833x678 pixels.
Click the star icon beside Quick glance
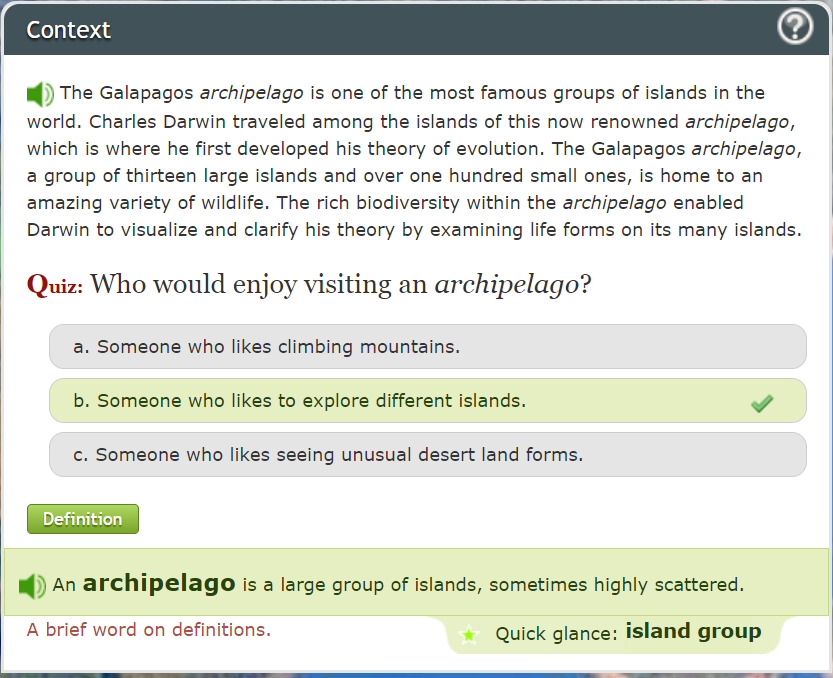coord(468,634)
